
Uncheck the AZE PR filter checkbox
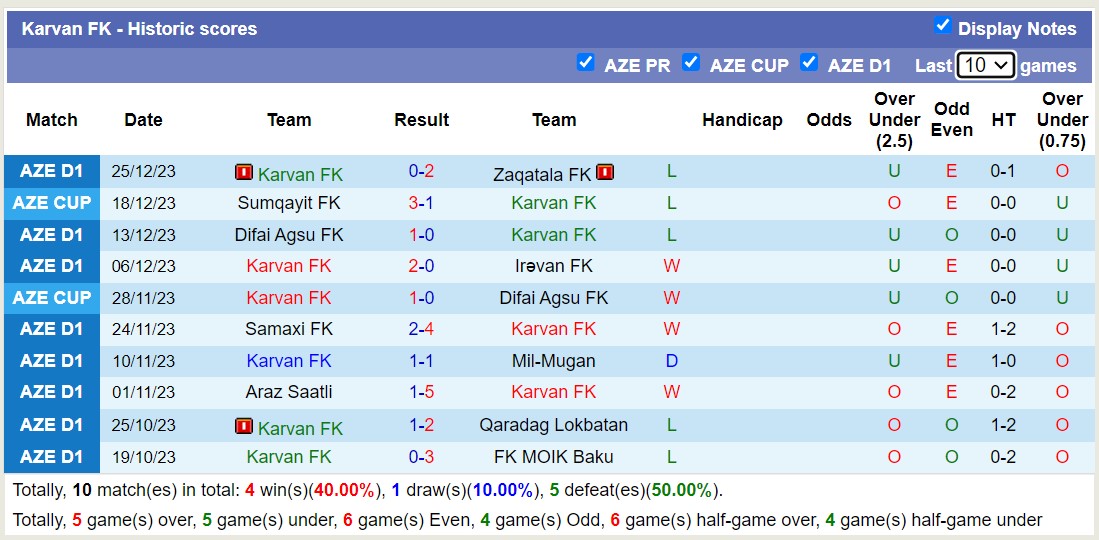pyautogui.click(x=586, y=63)
